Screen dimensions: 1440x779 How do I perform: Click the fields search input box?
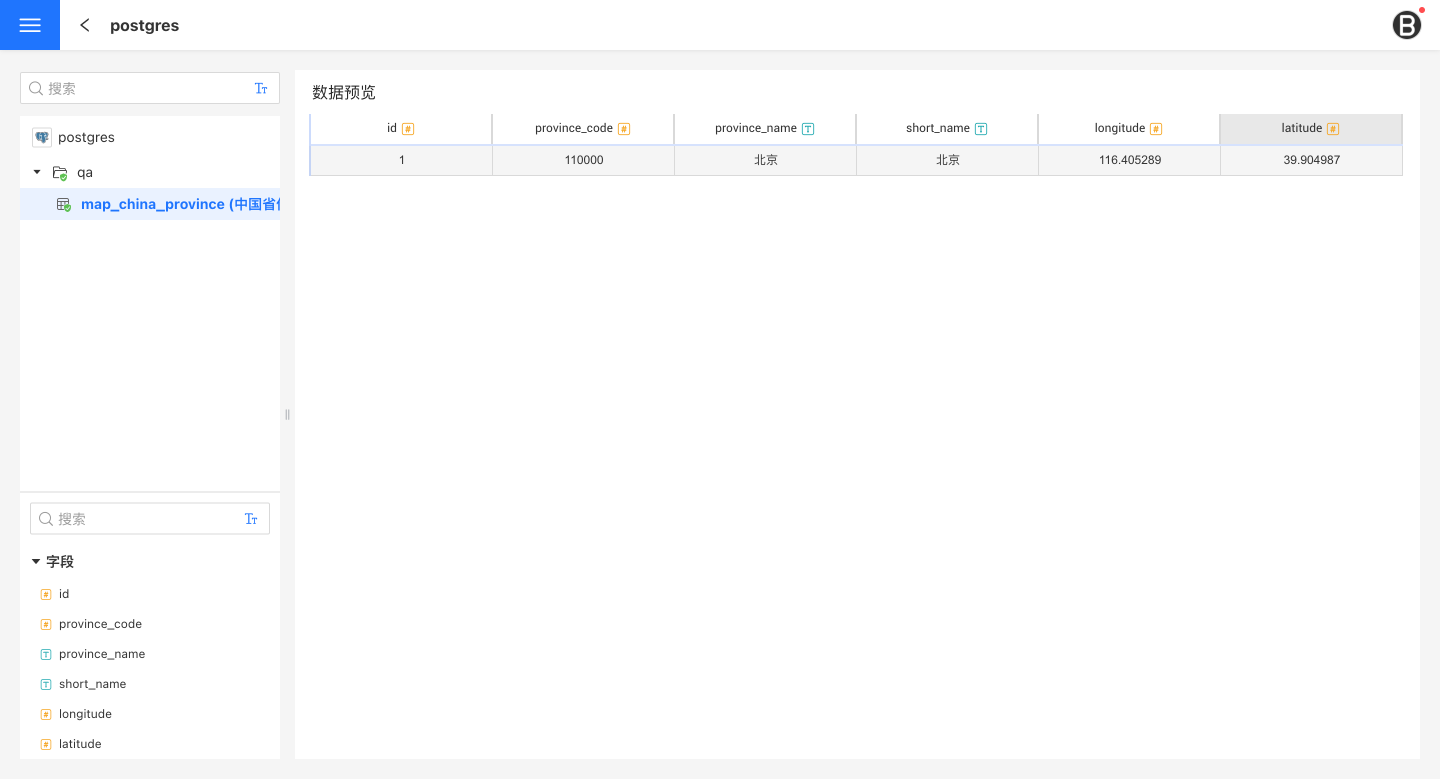[x=145, y=519]
